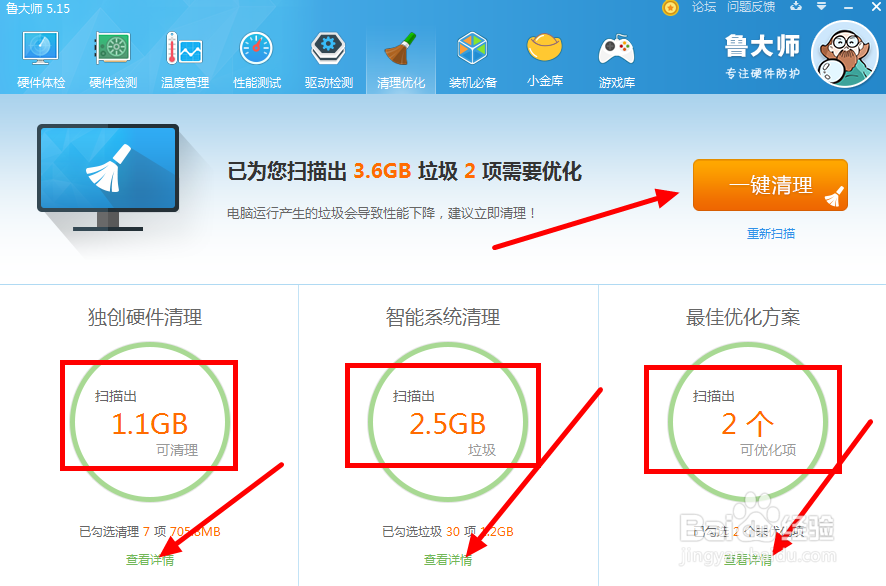Click the monitor with broom illustration
The width and height of the screenshot is (886, 586).
click(x=108, y=177)
